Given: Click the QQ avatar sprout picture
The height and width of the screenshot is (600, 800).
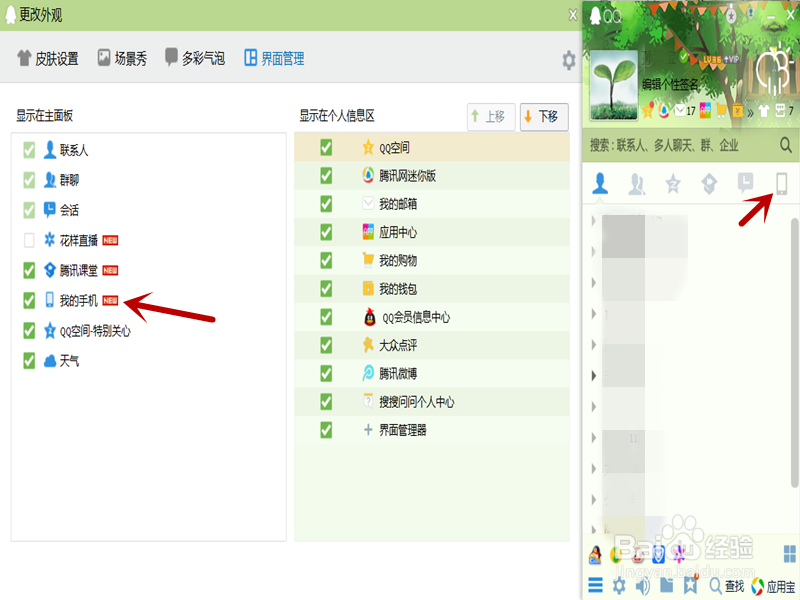Looking at the screenshot, I should [x=614, y=85].
